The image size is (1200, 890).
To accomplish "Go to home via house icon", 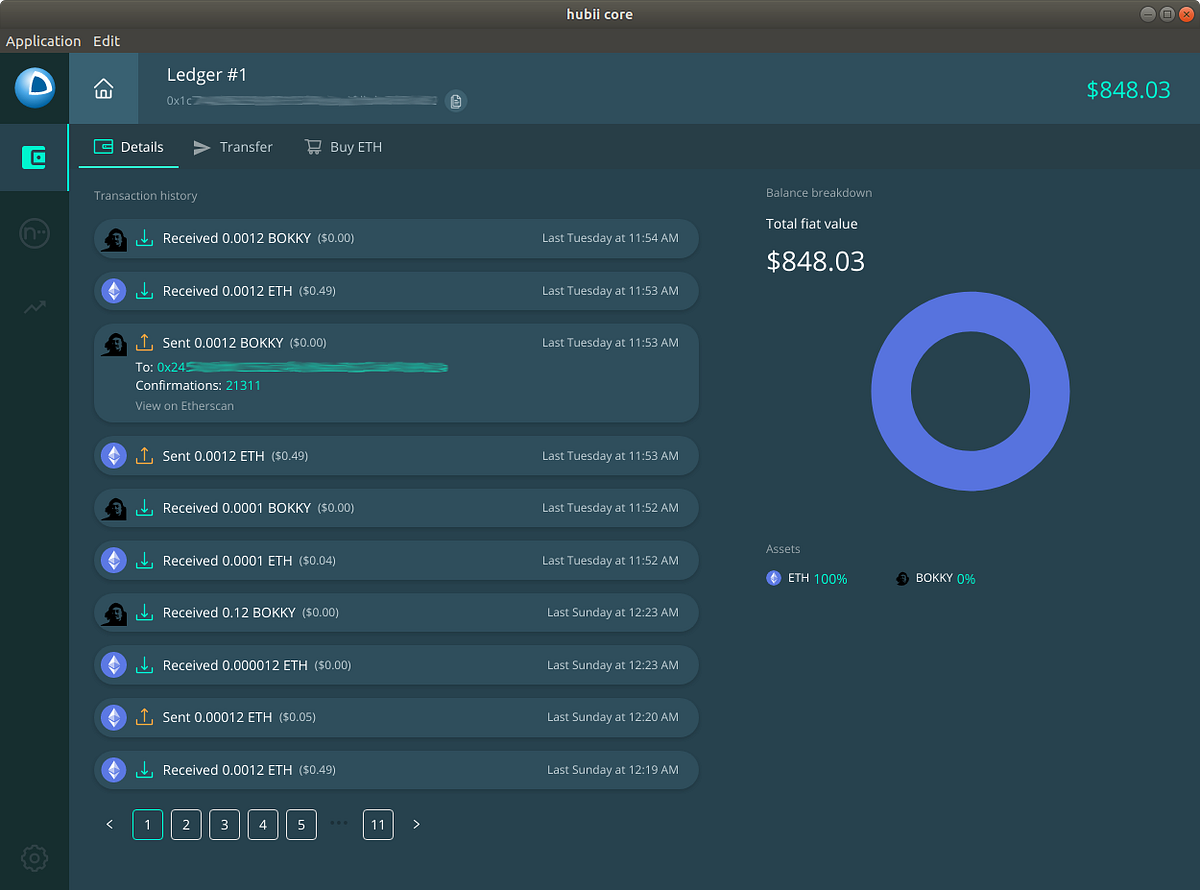I will point(103,89).
